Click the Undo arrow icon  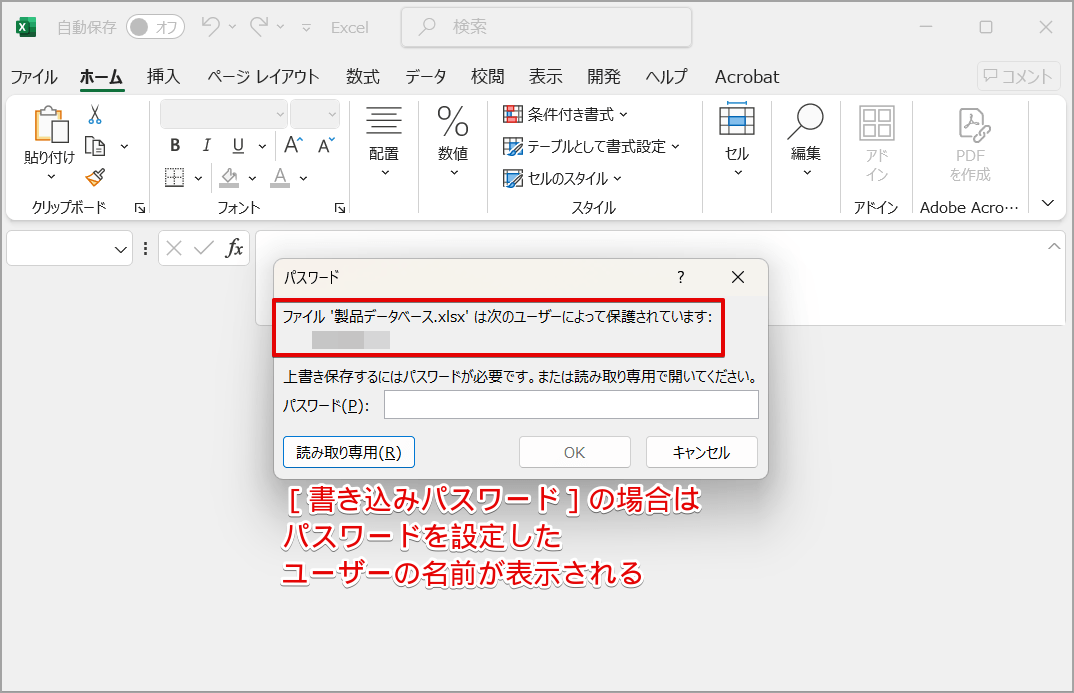(211, 27)
